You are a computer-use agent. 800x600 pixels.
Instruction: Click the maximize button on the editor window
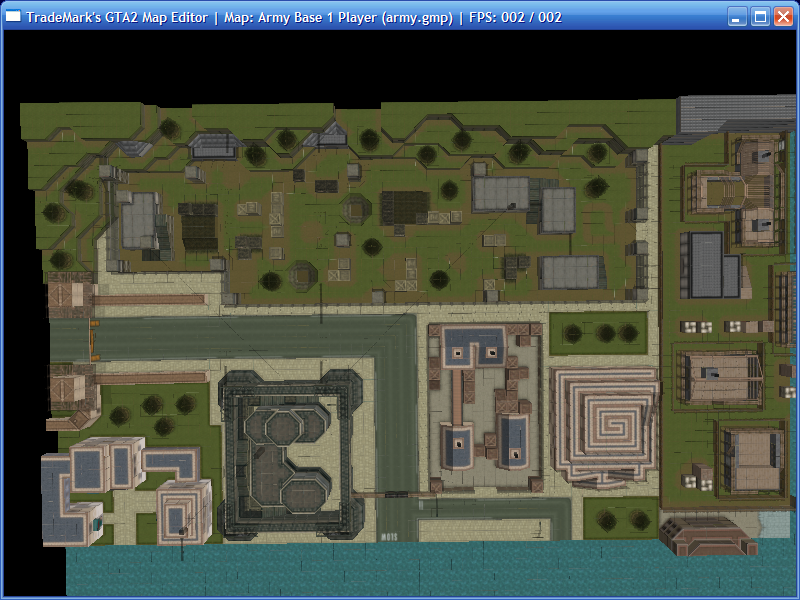(x=760, y=17)
